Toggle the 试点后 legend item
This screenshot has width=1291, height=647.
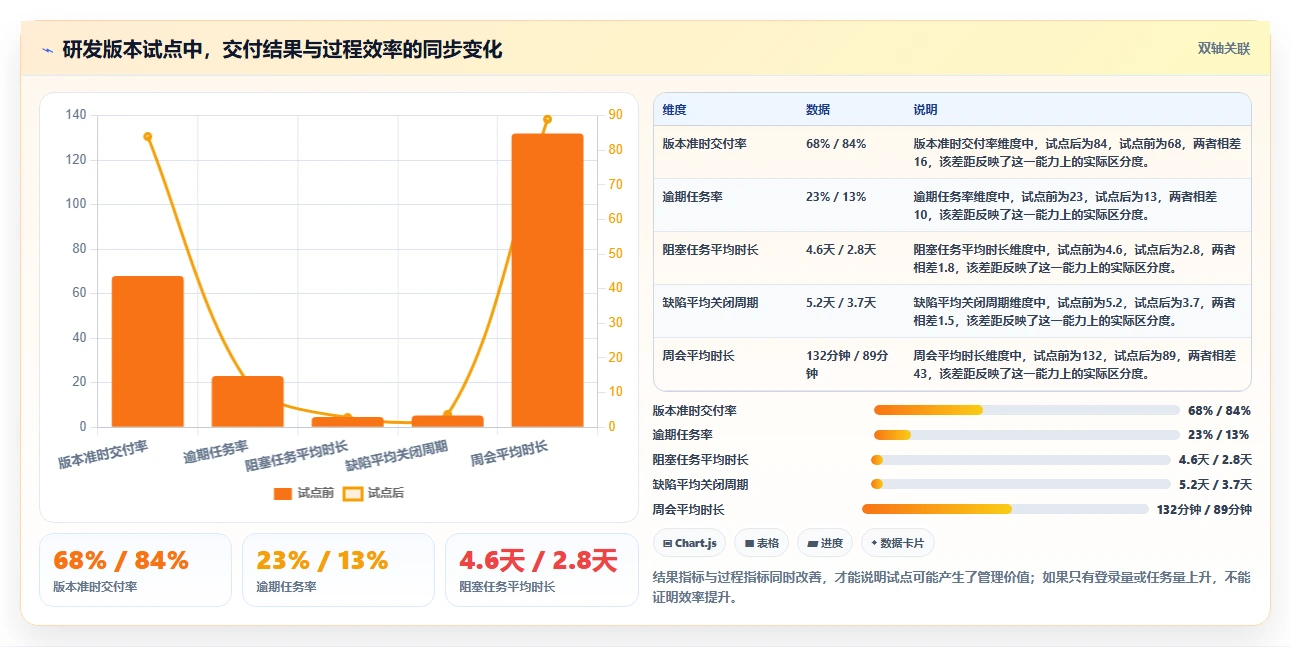(374, 493)
